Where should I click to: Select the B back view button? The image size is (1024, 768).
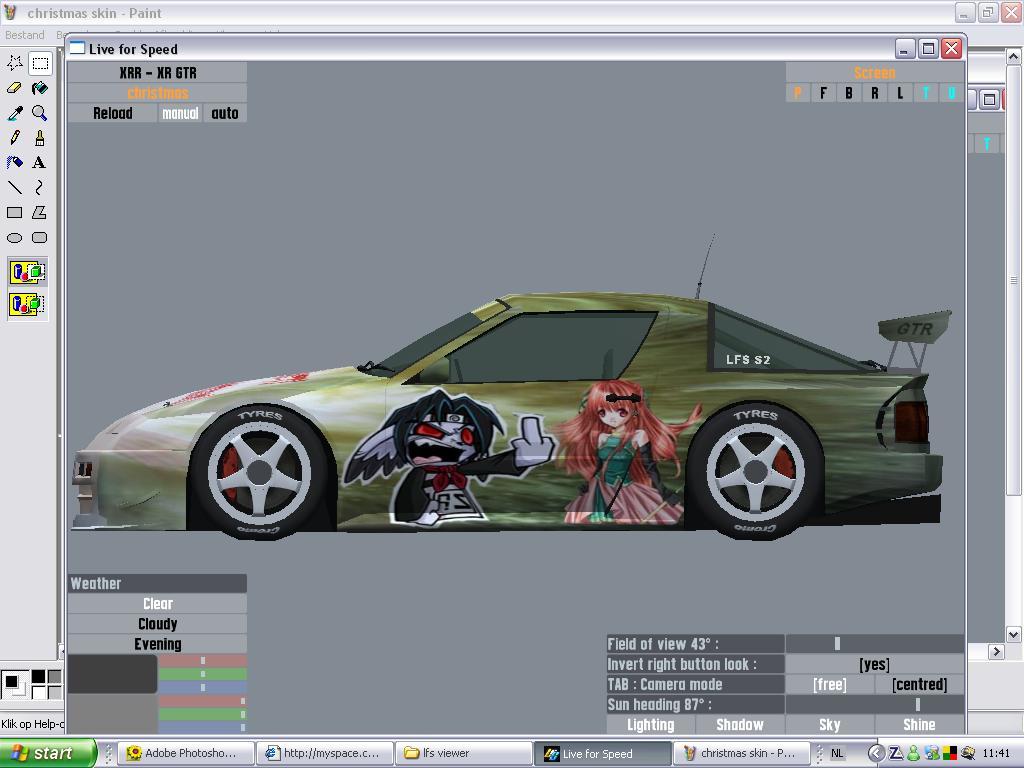tap(848, 93)
